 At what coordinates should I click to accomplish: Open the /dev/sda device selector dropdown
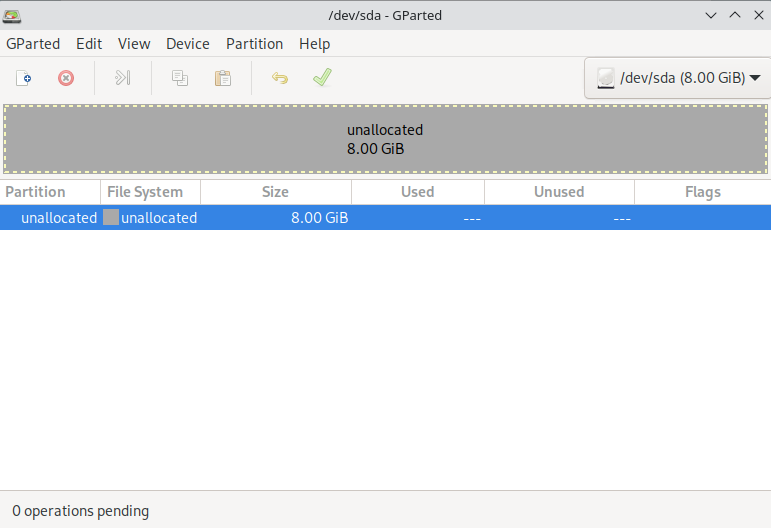[x=676, y=78]
